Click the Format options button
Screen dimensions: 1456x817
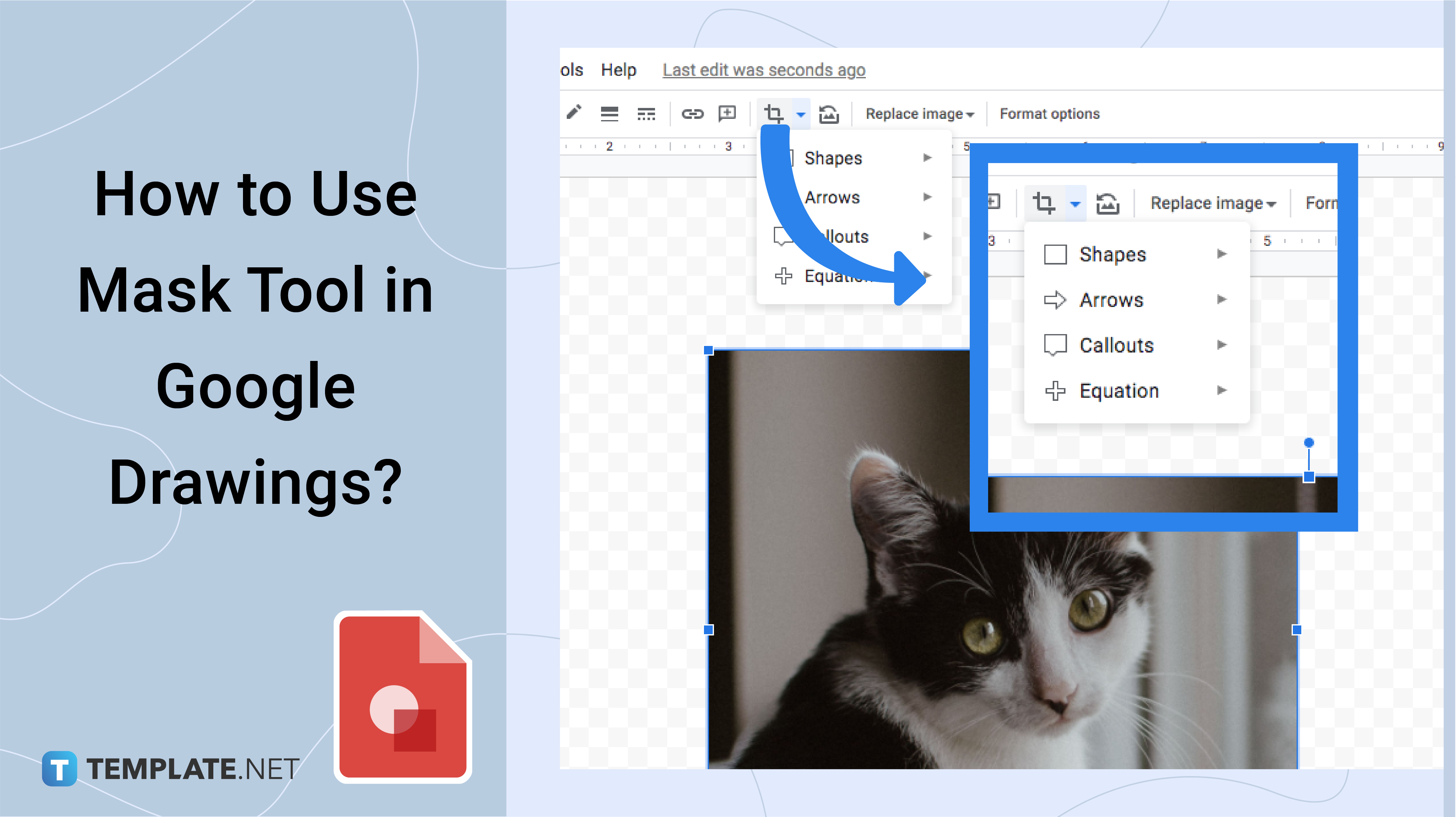coord(1050,114)
